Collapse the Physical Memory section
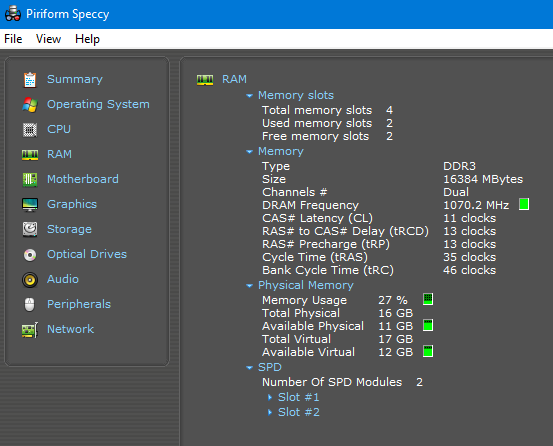This screenshot has height=446, width=553. tap(249, 286)
